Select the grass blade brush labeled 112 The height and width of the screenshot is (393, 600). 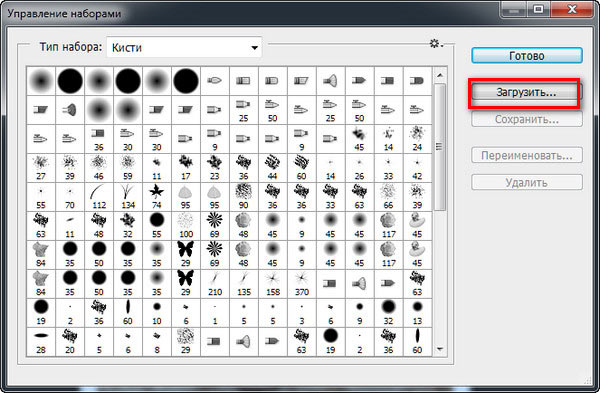pos(99,197)
